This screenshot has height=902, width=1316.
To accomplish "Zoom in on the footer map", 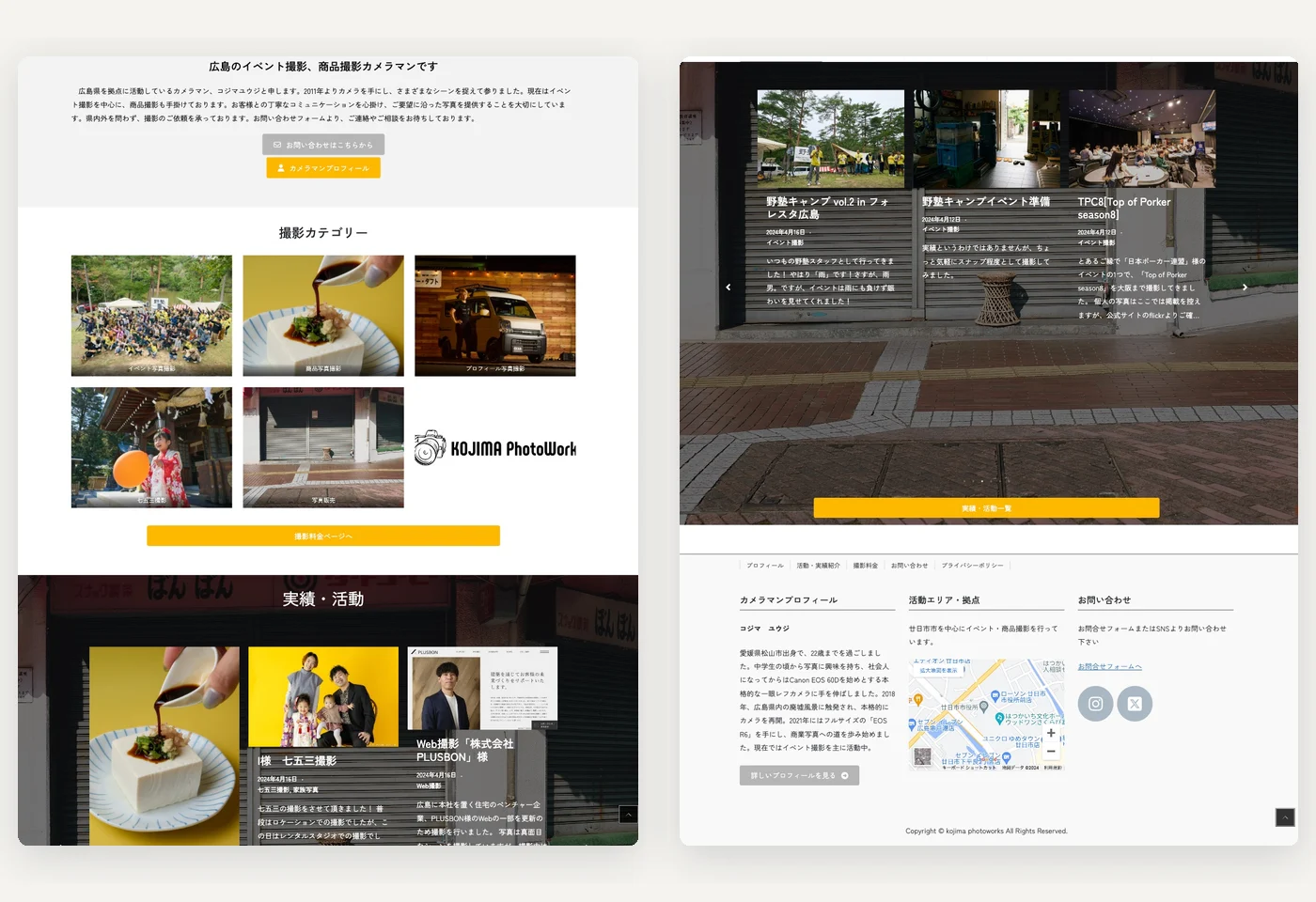I will click(x=1051, y=733).
